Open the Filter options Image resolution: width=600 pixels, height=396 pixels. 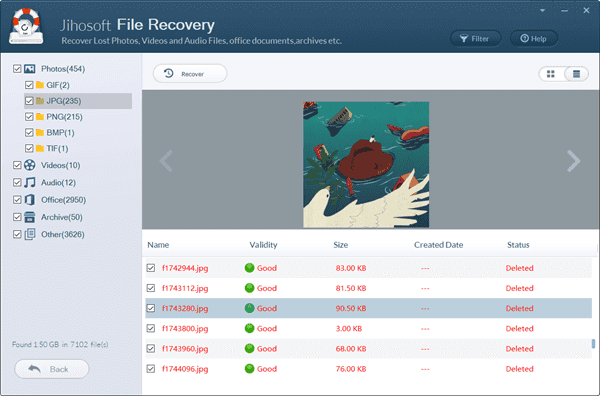475,39
